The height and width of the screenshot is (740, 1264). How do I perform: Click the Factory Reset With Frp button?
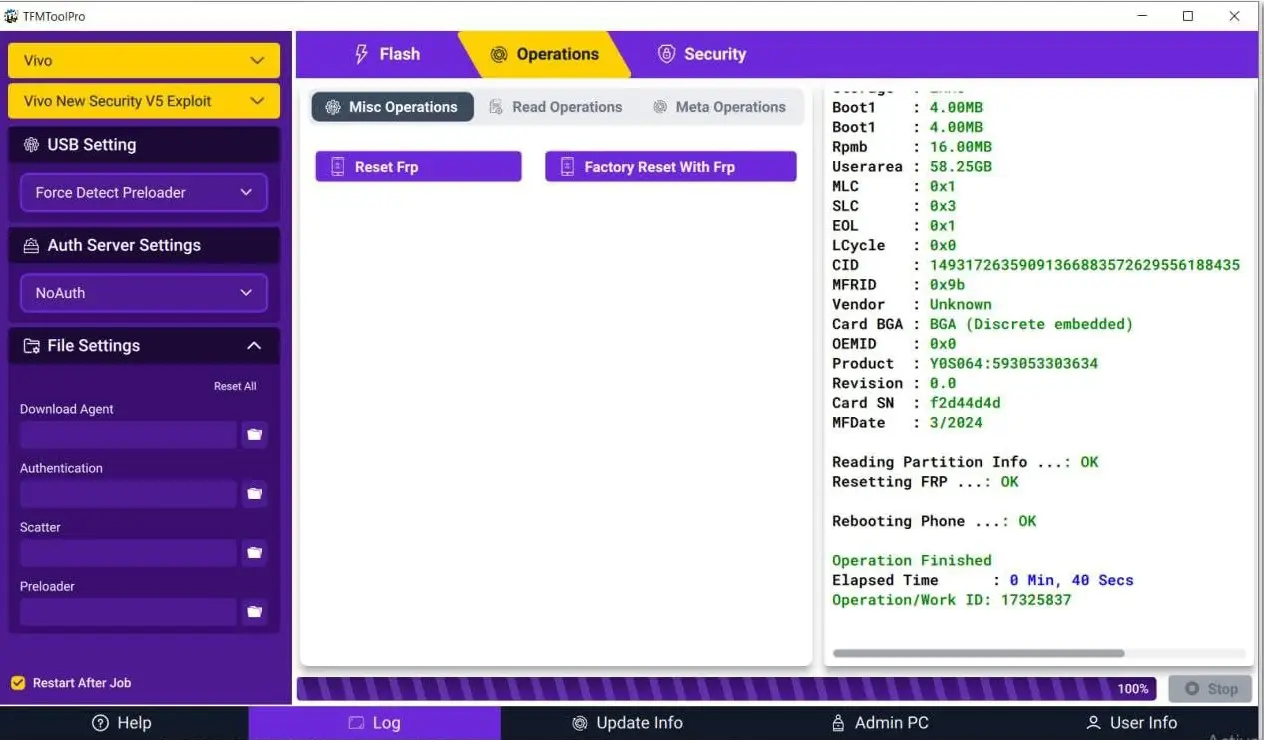[670, 167]
